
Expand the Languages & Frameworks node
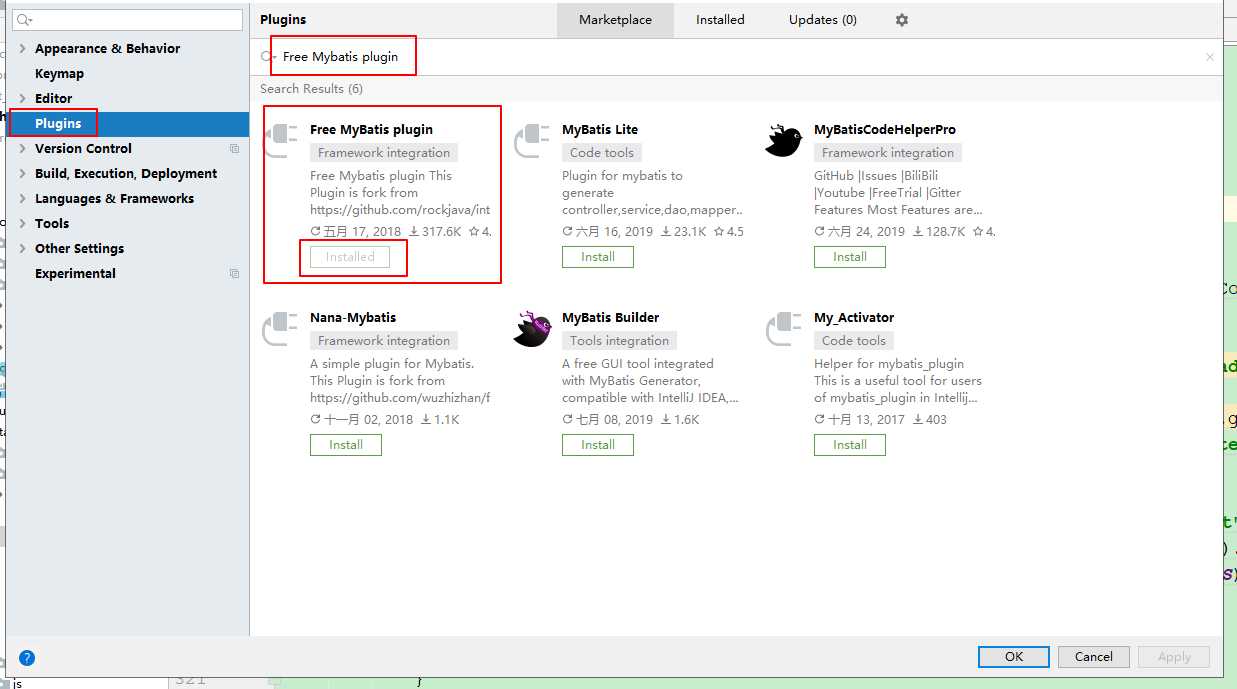23,199
